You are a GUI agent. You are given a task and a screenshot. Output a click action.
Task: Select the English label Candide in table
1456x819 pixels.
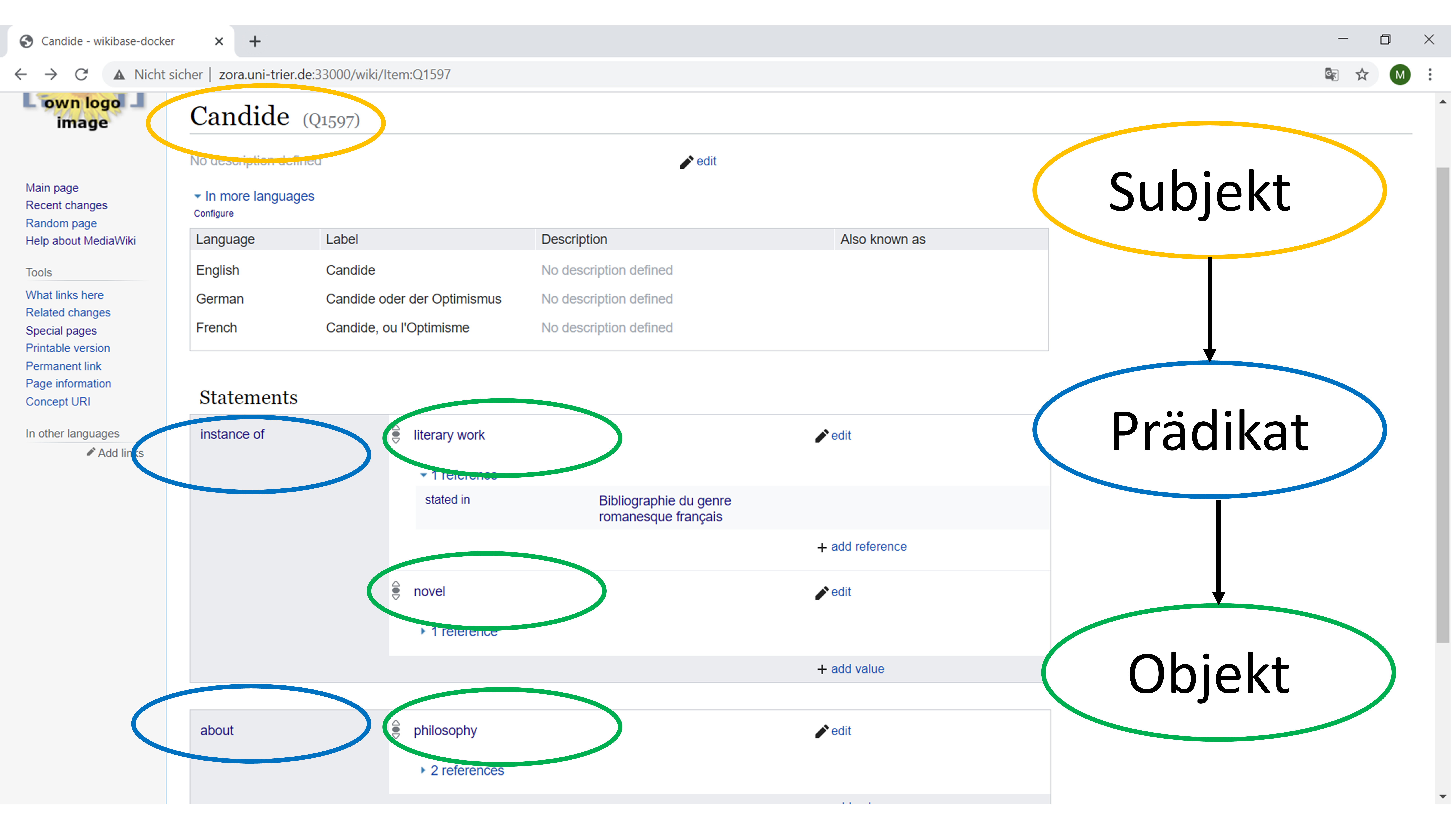(x=350, y=270)
